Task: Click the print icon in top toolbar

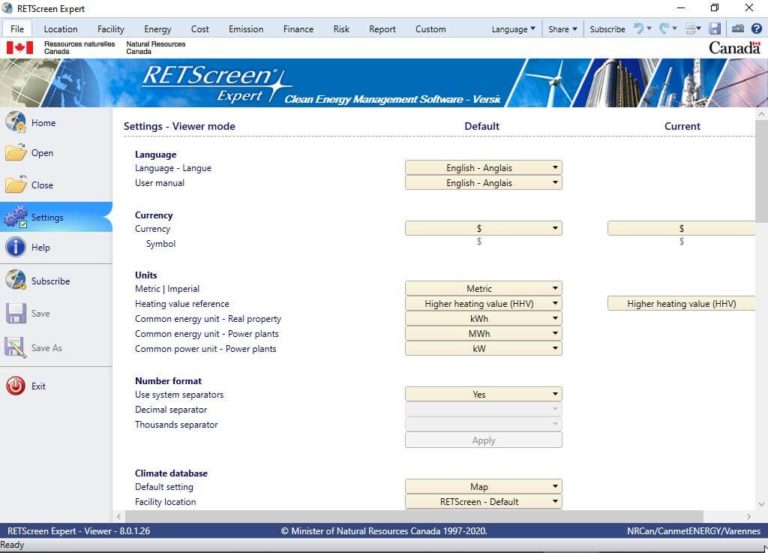Action: point(691,29)
